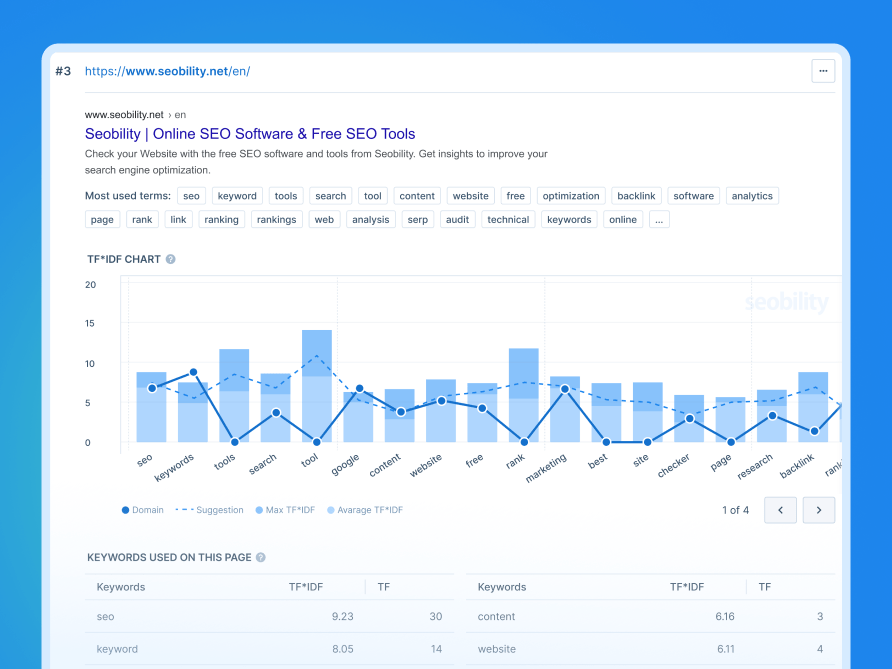
Task: Toggle the Suggestion legend series
Action: tap(210, 510)
